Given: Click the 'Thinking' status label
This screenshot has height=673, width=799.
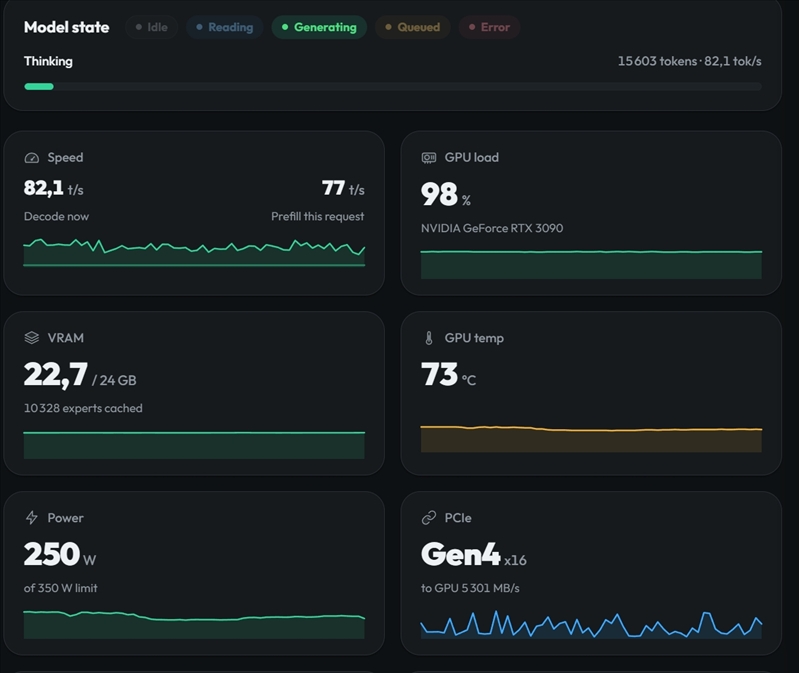Looking at the screenshot, I should tap(48, 61).
